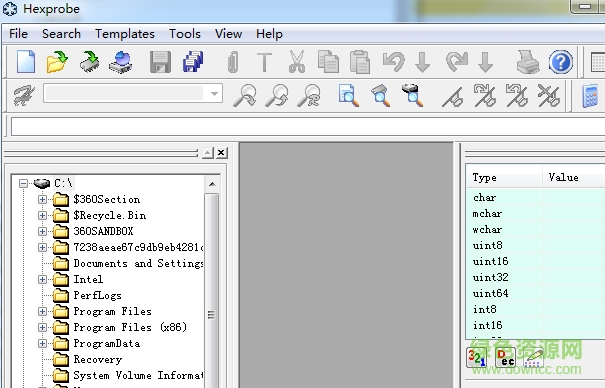Open the File menu
605x388 pixels.
pos(19,34)
